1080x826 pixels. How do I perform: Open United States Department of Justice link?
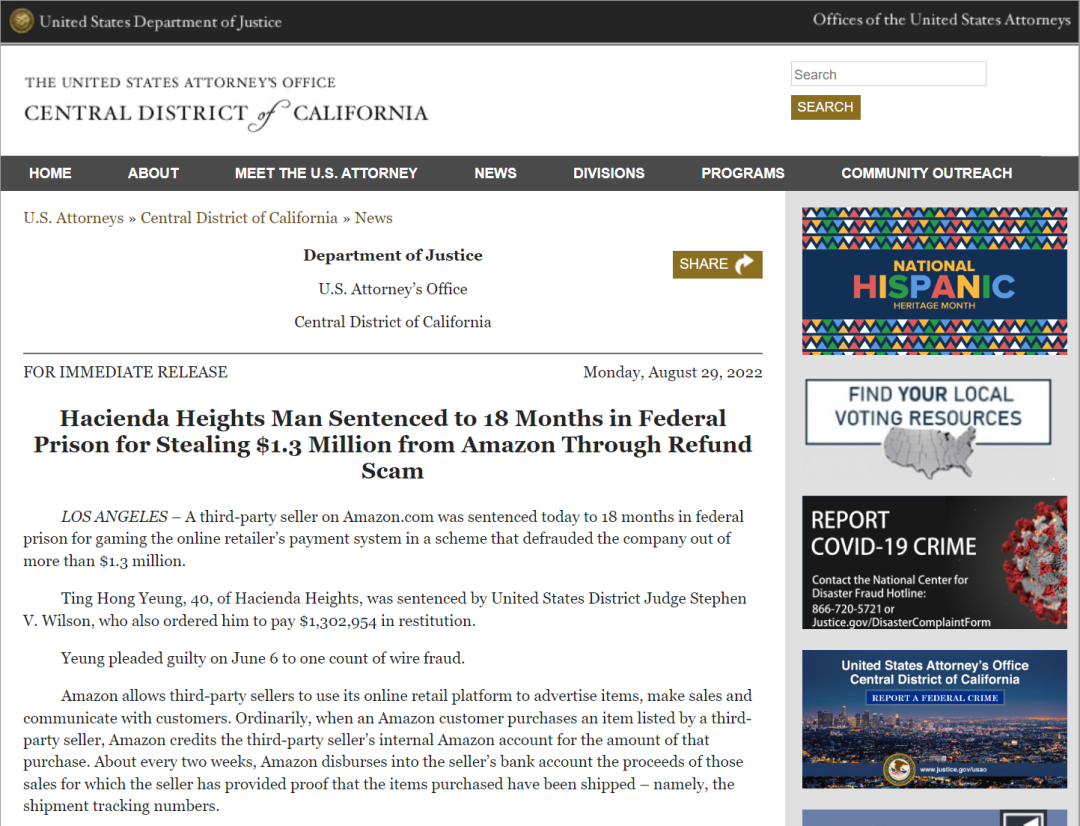[x=160, y=22]
